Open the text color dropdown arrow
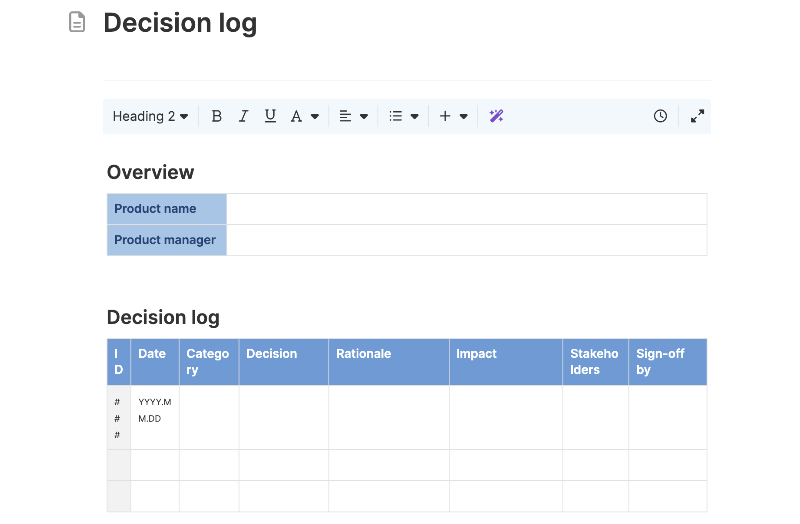Screen dimensions: 800x524 [x=315, y=116]
